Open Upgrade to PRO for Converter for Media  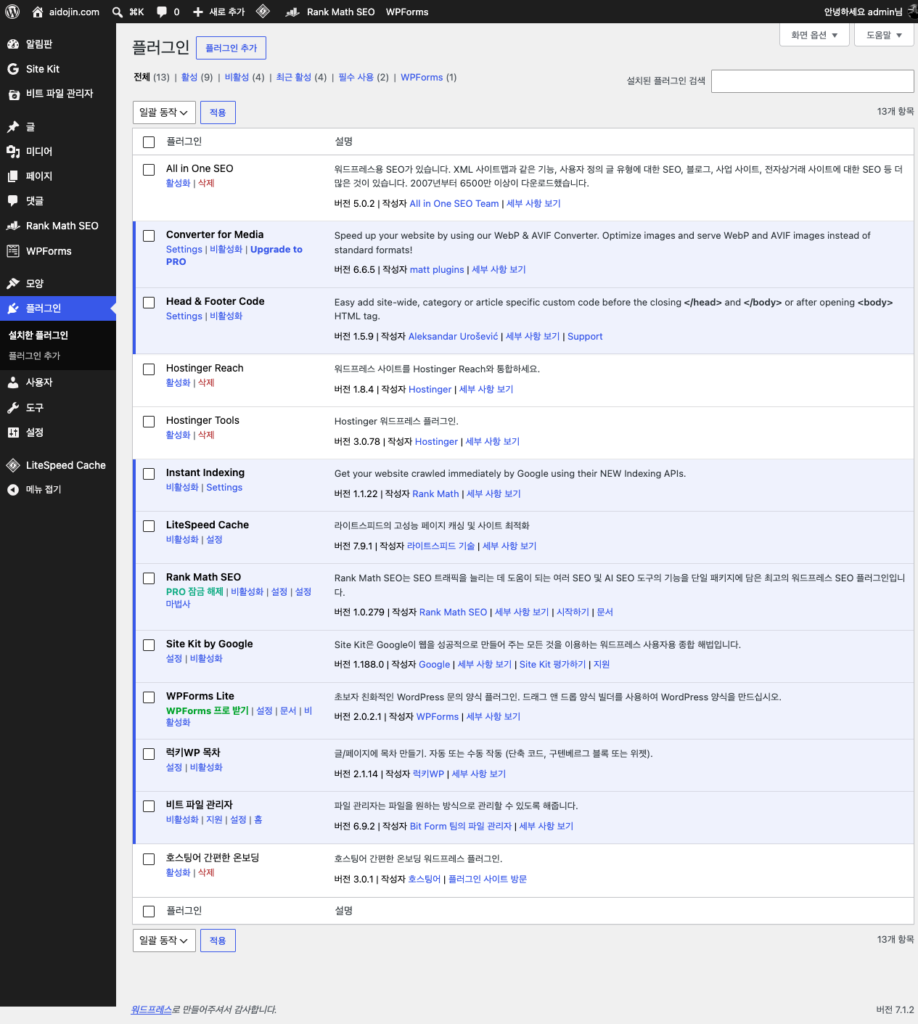click(234, 255)
